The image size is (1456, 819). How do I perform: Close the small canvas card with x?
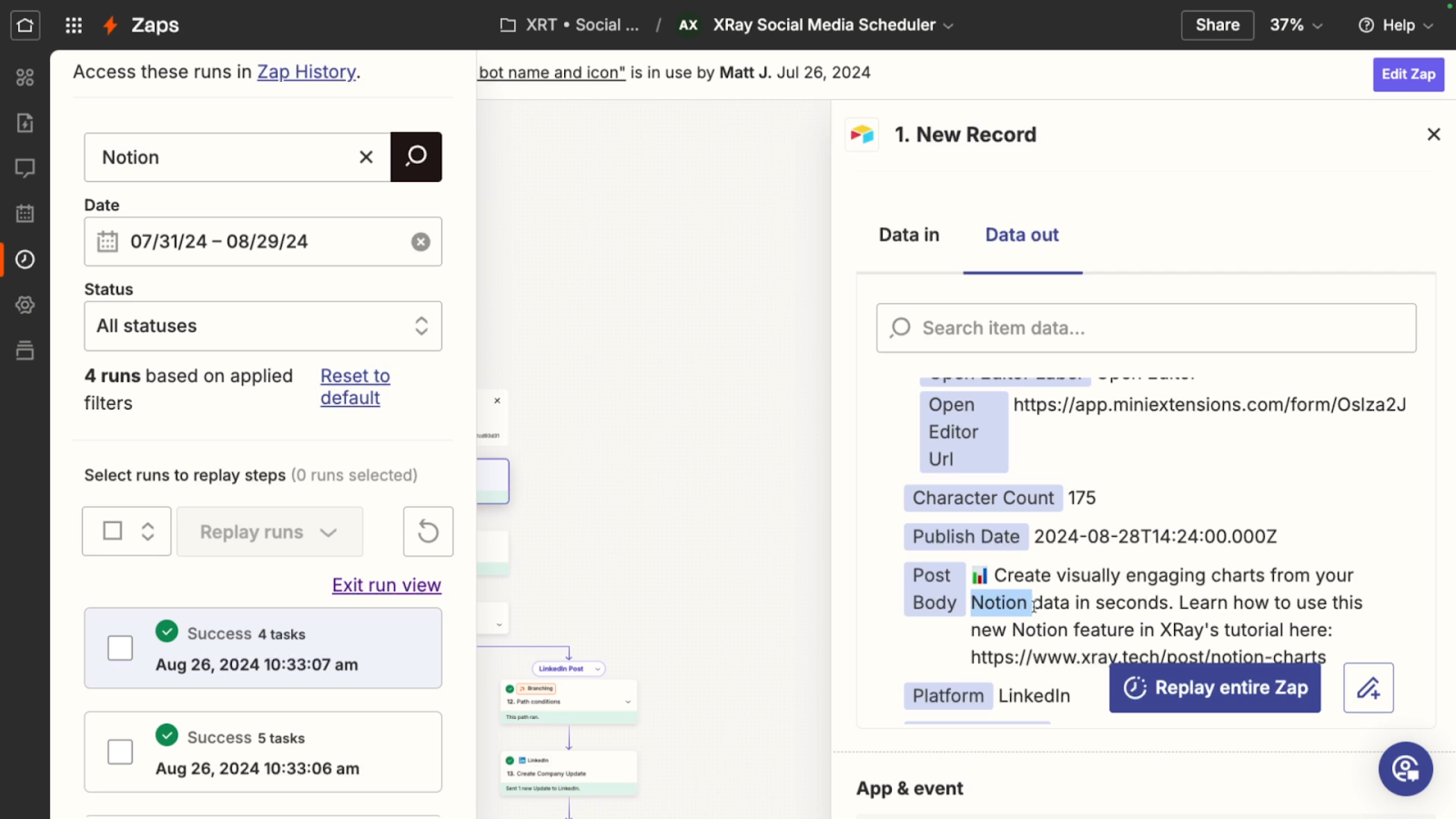[497, 400]
